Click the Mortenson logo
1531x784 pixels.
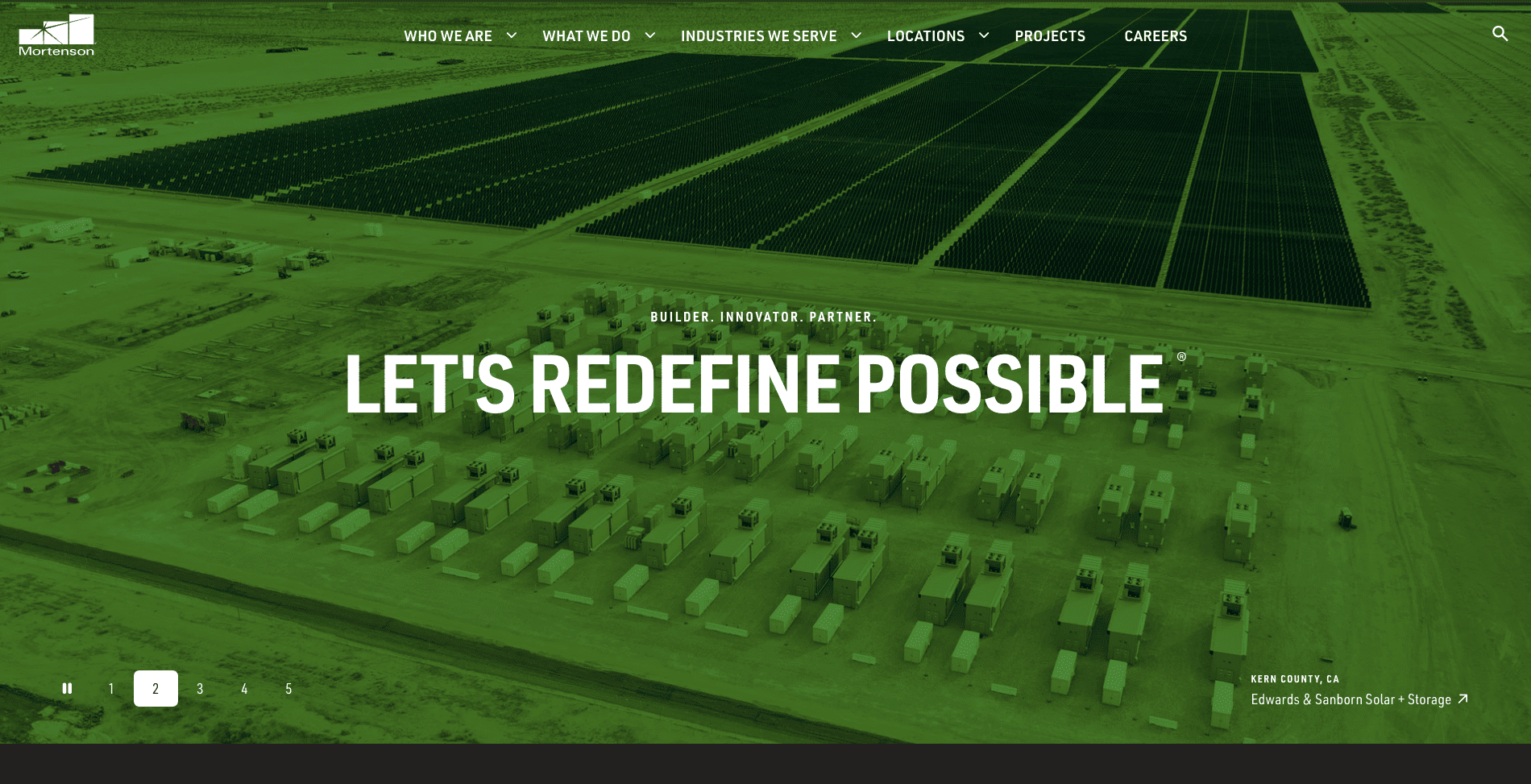[55, 35]
